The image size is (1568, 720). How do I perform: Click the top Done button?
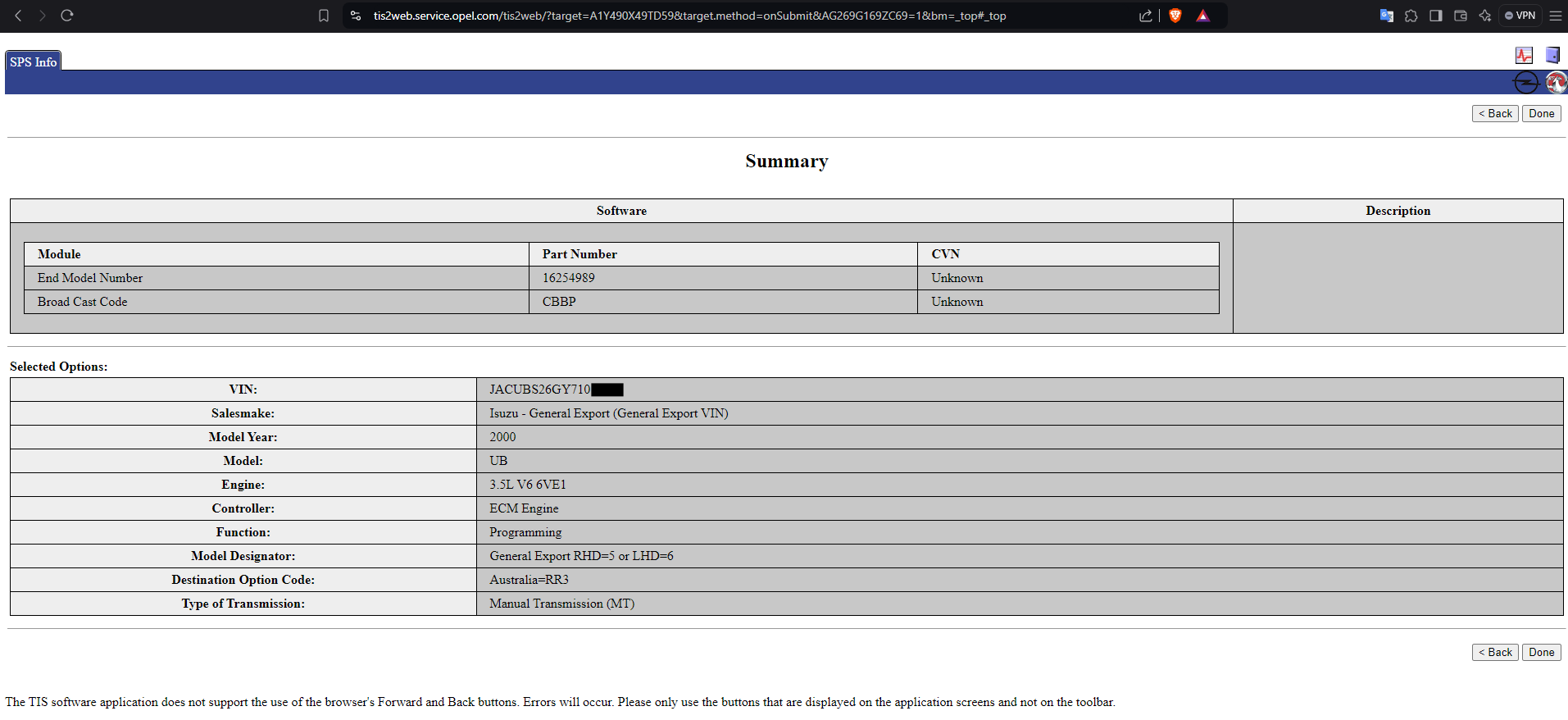pyautogui.click(x=1541, y=114)
